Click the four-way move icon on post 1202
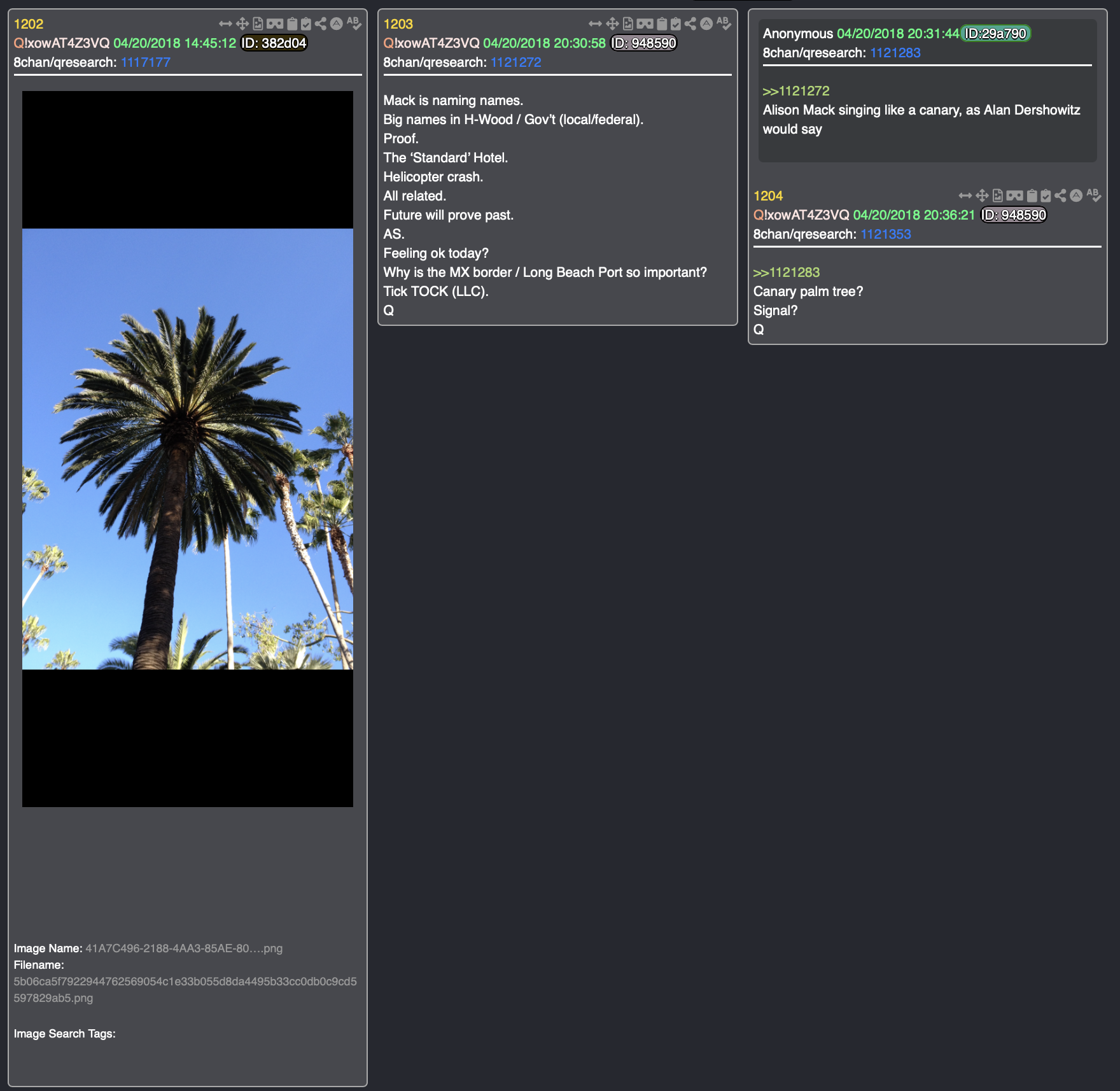This screenshot has height=1091, width=1120. 242,24
